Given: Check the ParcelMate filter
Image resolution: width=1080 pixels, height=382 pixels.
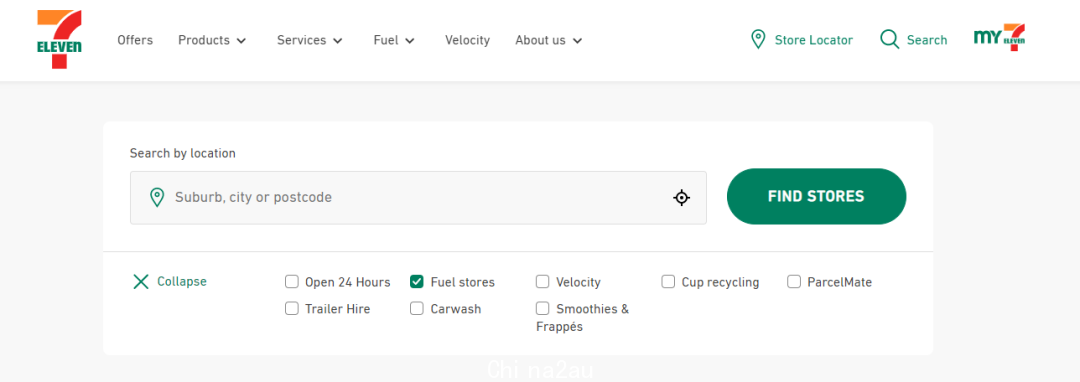Looking at the screenshot, I should click(x=794, y=282).
